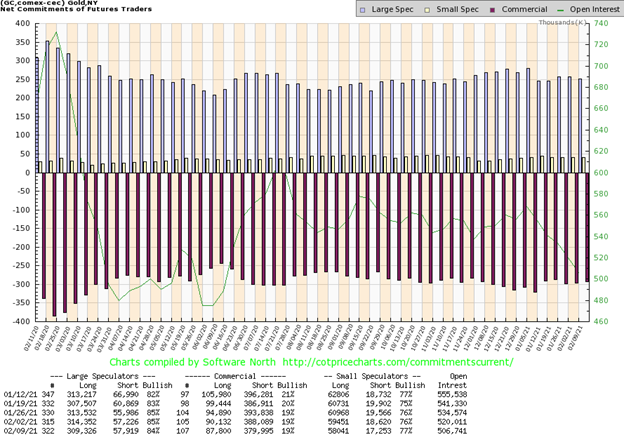Click the 740 label on right axis
624x435 pixels.
click(x=601, y=23)
